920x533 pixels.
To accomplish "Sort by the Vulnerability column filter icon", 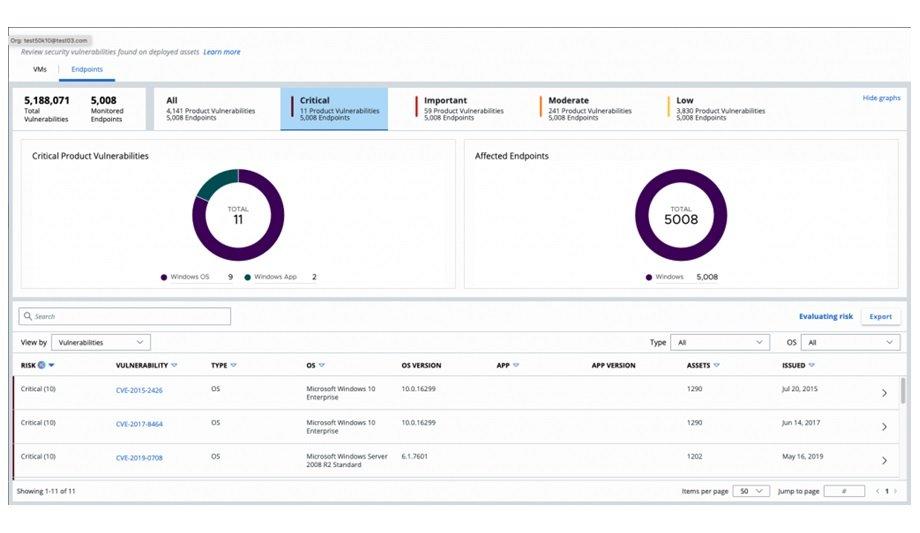I will [x=174, y=366].
